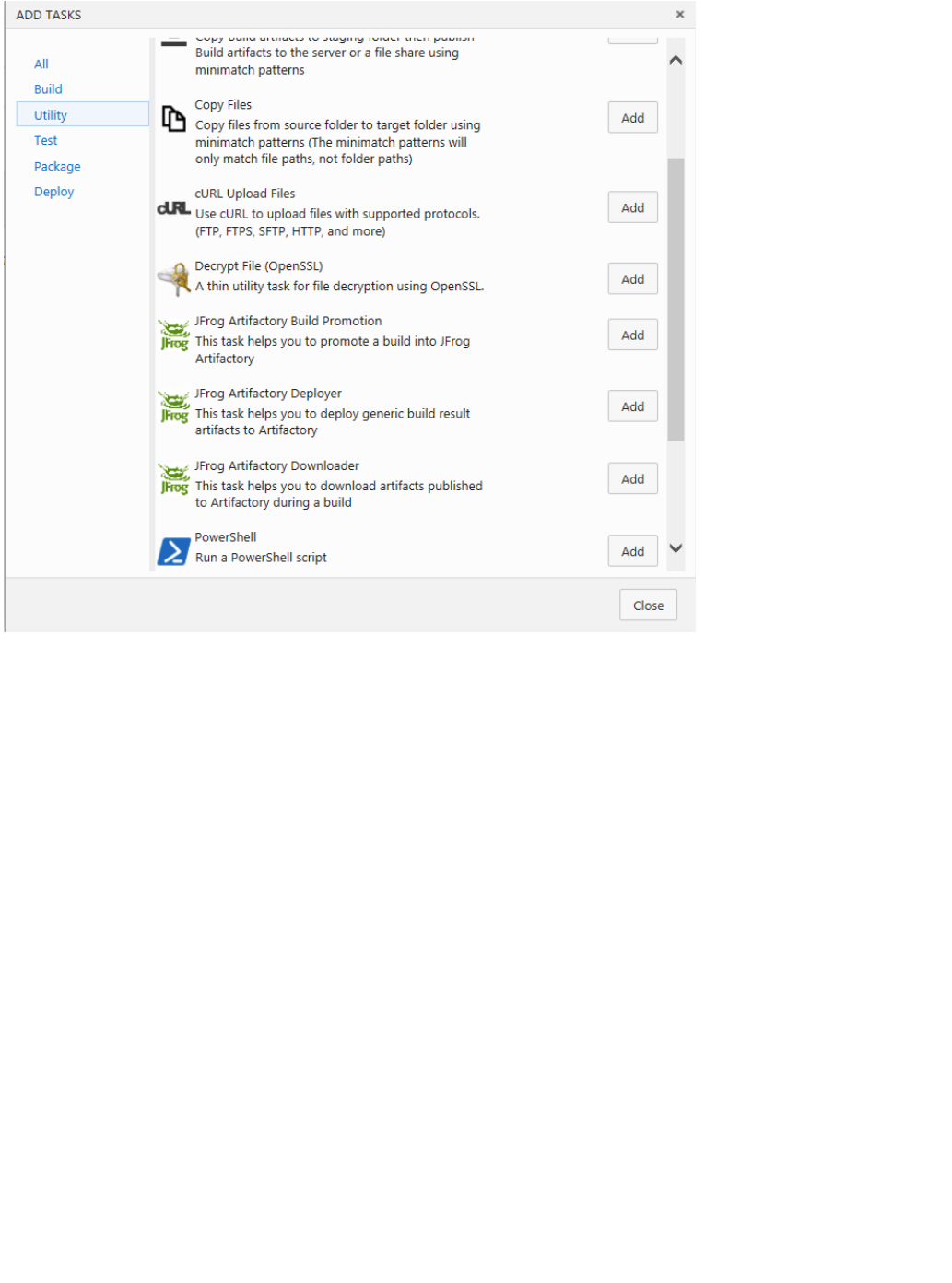
Task: Click 'Decrypt File (OpenSSL)' title text
Action: [x=259, y=265]
